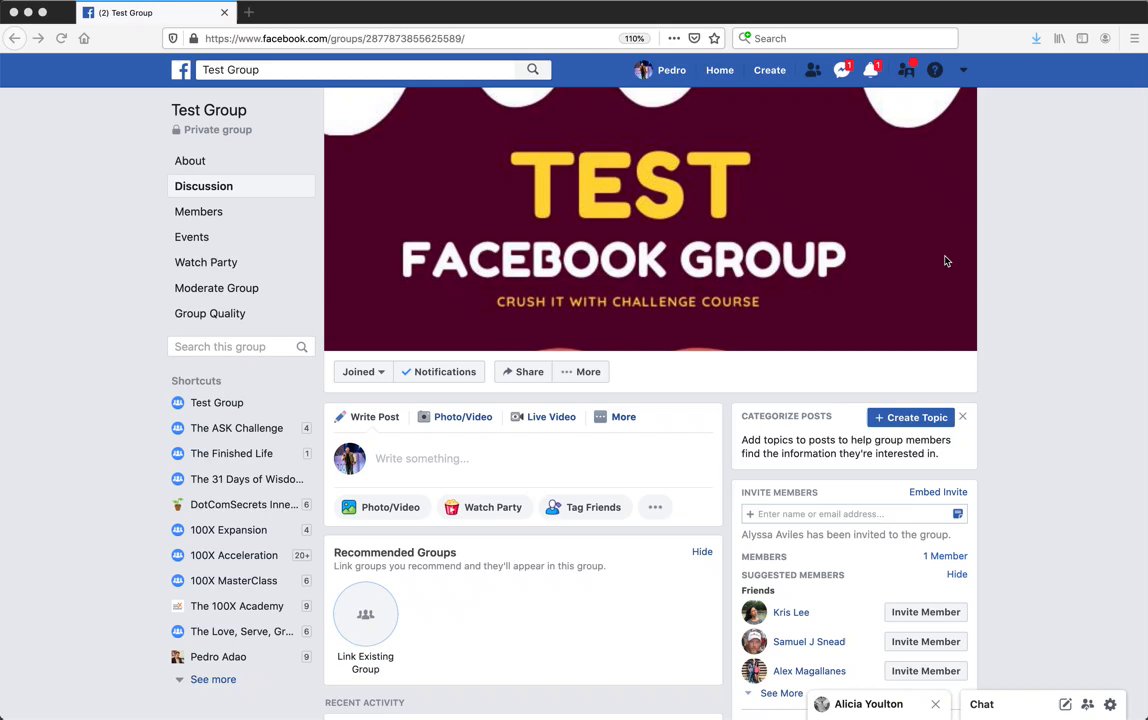Click the search magnifier button in Facebook bar
The height and width of the screenshot is (720, 1148).
(x=533, y=70)
